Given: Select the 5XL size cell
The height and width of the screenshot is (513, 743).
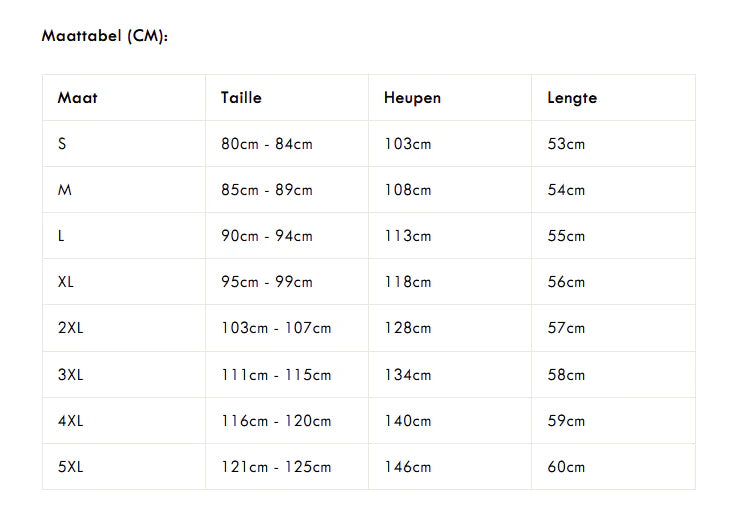Looking at the screenshot, I should 70,467.
